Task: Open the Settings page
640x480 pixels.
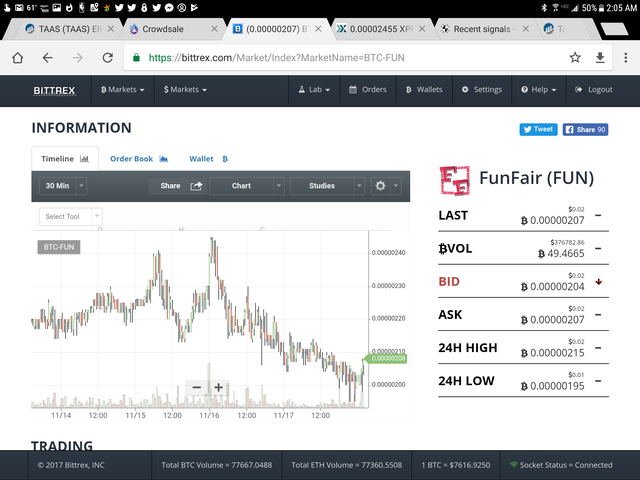Action: (x=482, y=90)
